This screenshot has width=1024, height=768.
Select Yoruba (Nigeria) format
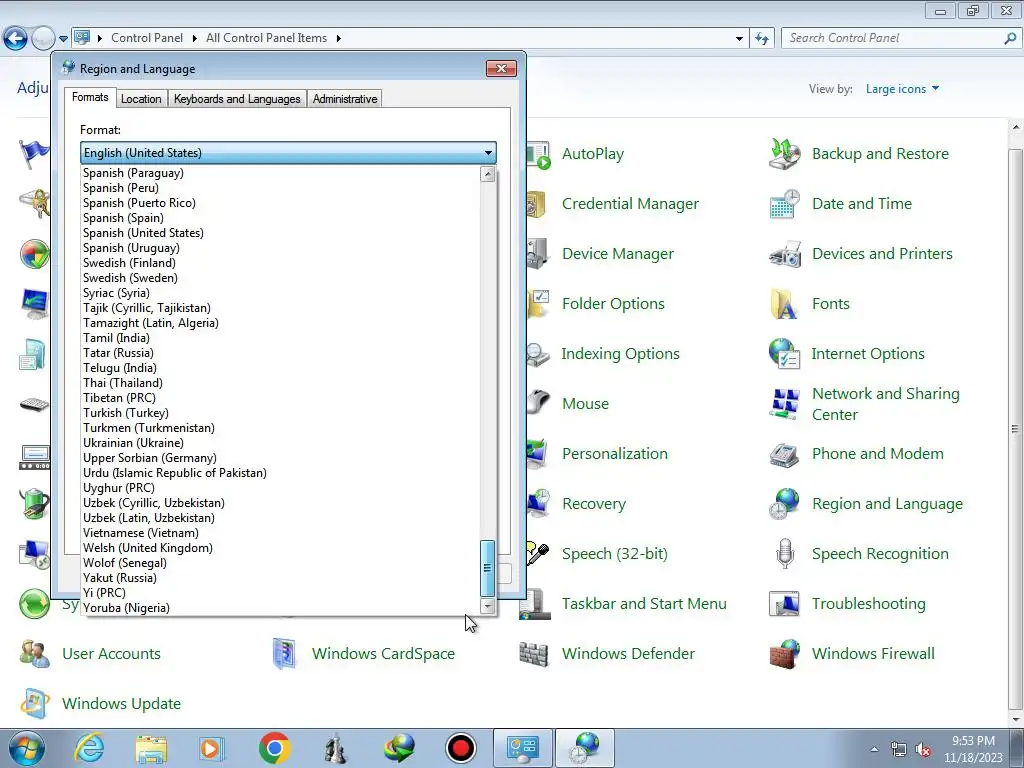click(281, 608)
